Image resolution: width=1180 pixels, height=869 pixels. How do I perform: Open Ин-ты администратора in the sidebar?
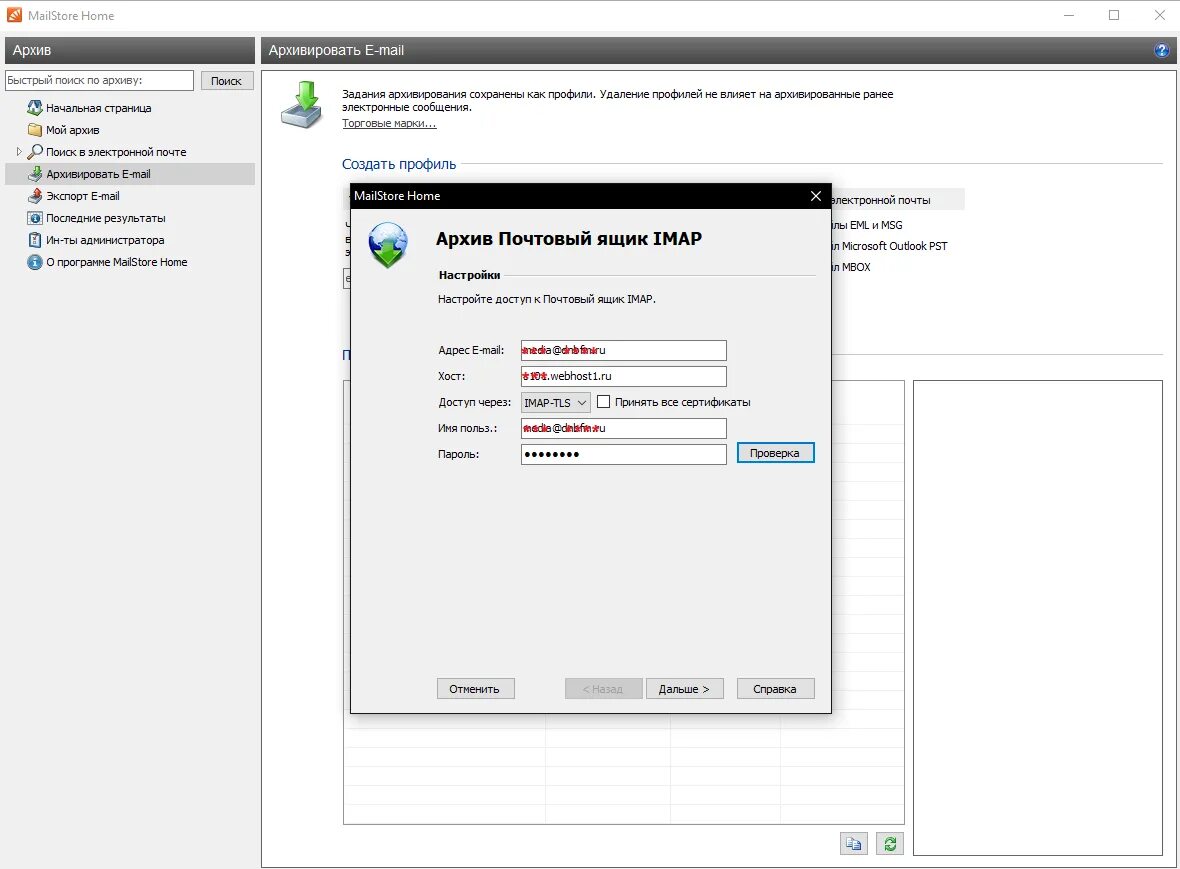105,240
